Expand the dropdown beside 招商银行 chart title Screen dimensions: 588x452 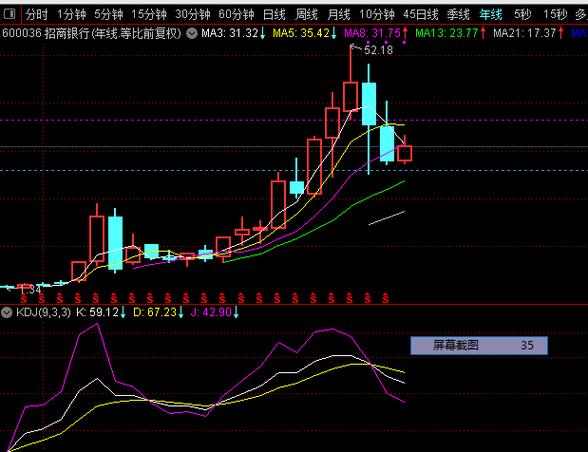click(192, 34)
